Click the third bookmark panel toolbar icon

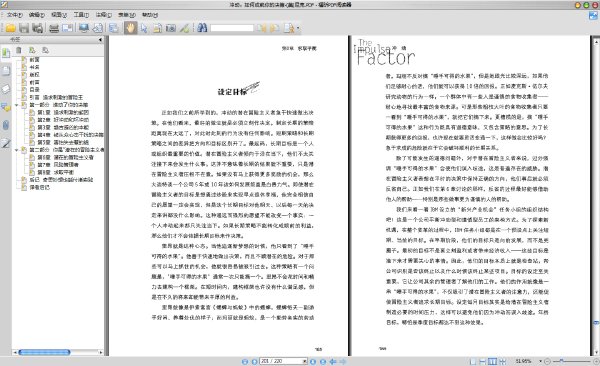point(45,50)
